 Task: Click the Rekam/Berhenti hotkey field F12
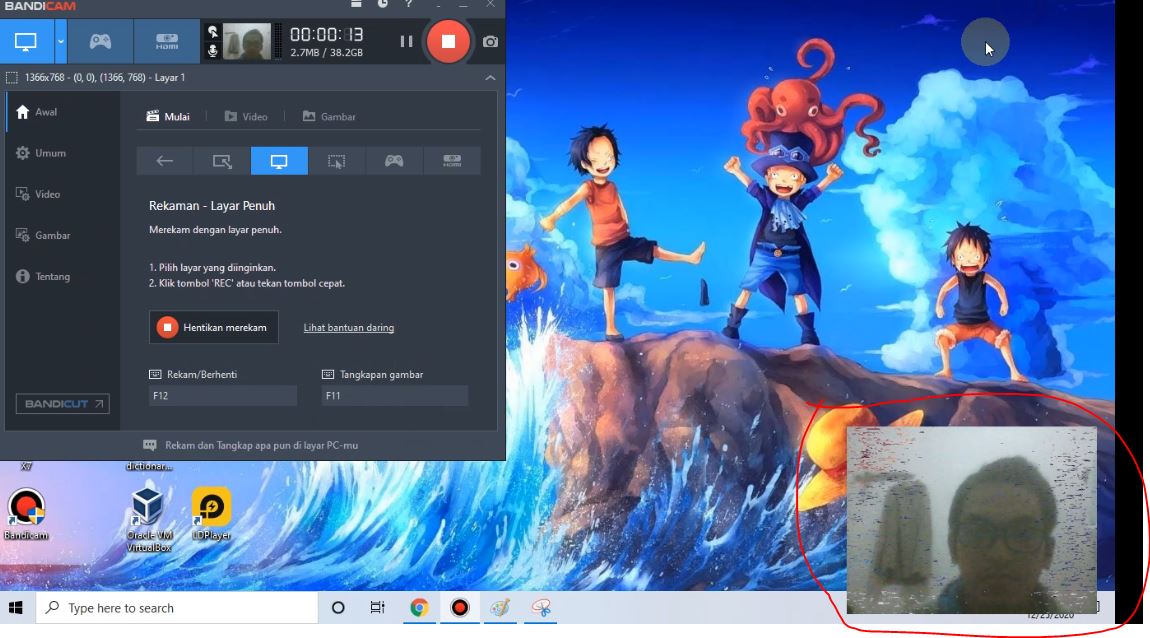click(x=222, y=395)
